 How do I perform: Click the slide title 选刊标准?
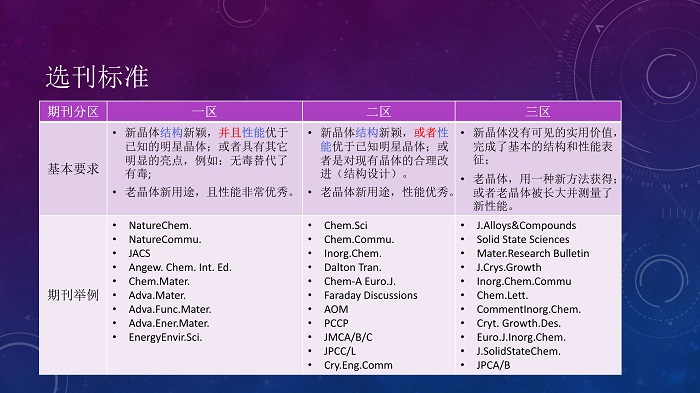click(97, 77)
